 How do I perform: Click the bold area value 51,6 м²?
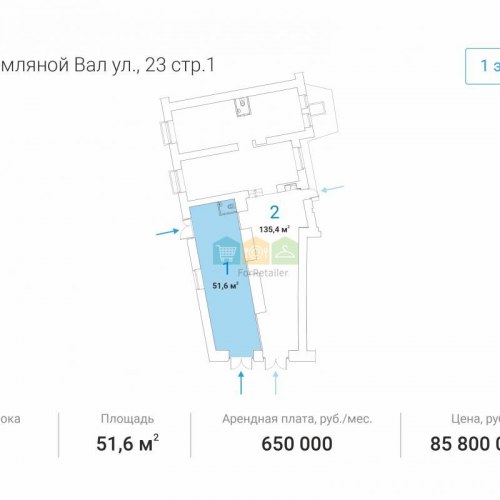(x=127, y=443)
